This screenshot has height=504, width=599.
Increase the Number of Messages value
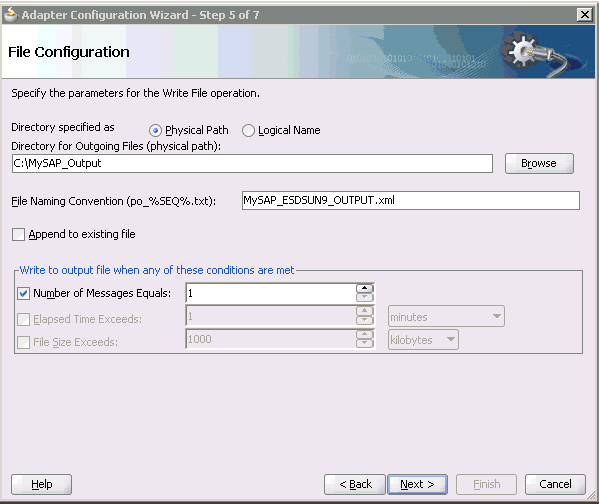[x=364, y=288]
